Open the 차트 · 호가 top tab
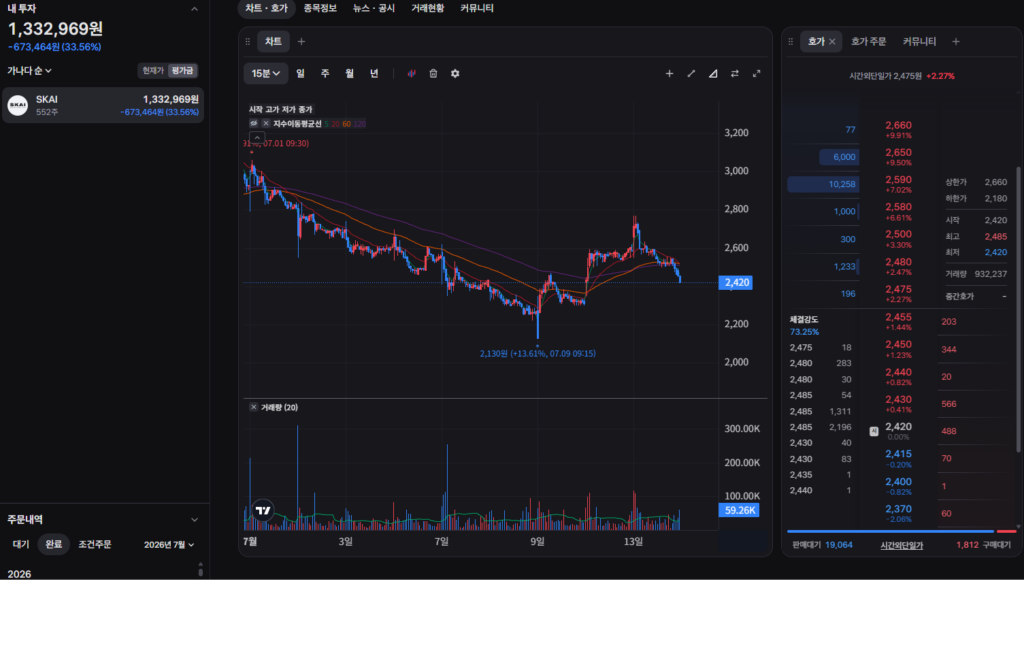 (266, 8)
